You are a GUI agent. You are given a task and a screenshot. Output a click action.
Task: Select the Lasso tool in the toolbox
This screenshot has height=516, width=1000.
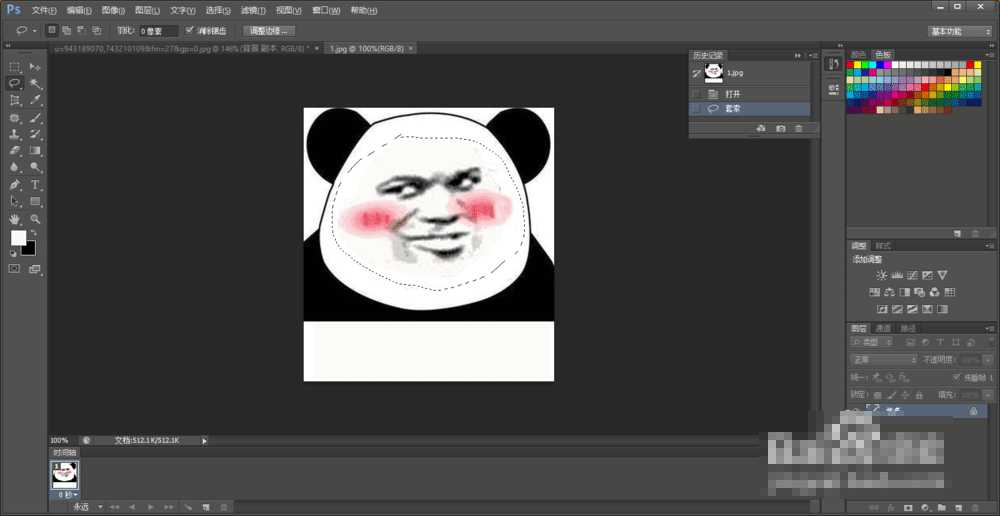[15, 83]
